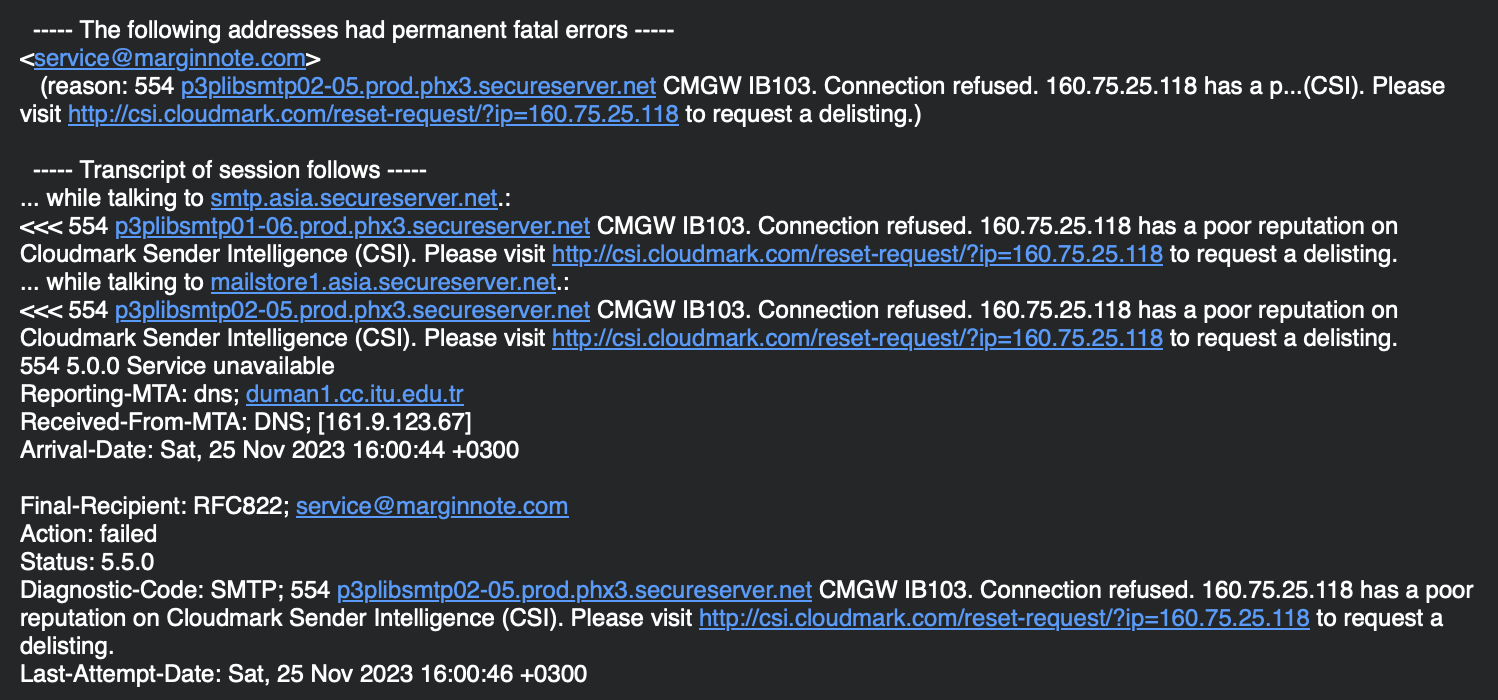The image size is (1498, 700).
Task: Open Cloudmark reset-request link following the p3plibsmtp01-06 error
Action: (857, 254)
